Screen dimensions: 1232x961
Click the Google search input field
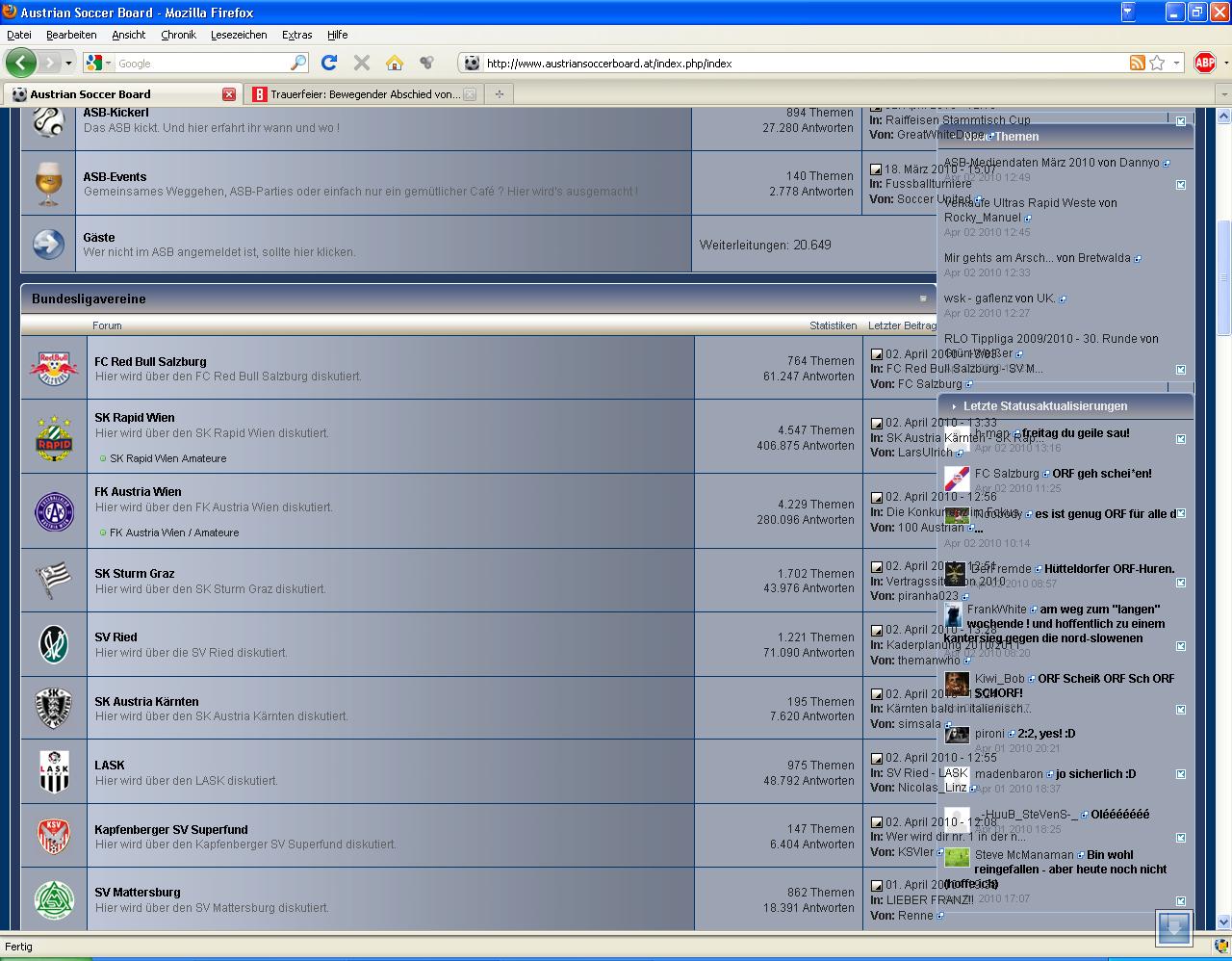202,63
